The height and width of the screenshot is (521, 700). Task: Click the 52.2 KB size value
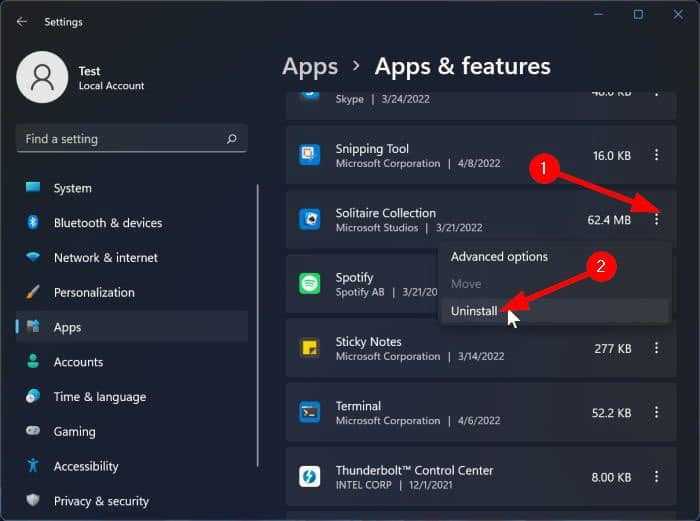[x=611, y=413]
